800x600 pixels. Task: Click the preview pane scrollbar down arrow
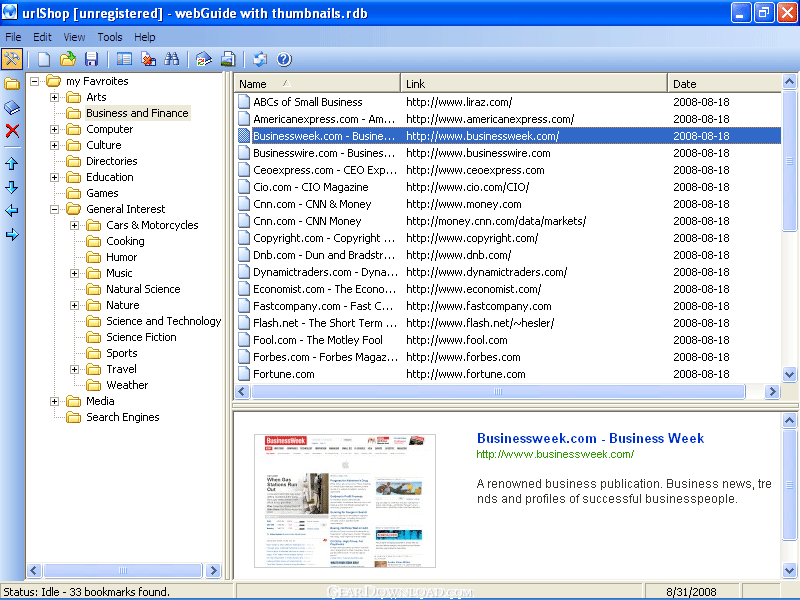789,570
